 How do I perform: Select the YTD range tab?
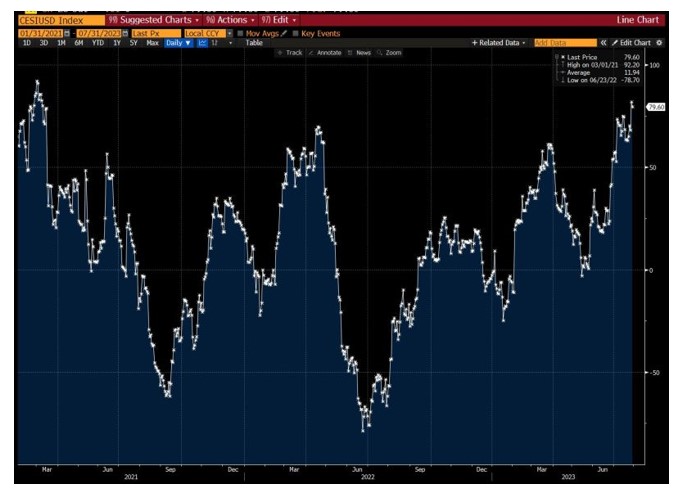(x=98, y=43)
